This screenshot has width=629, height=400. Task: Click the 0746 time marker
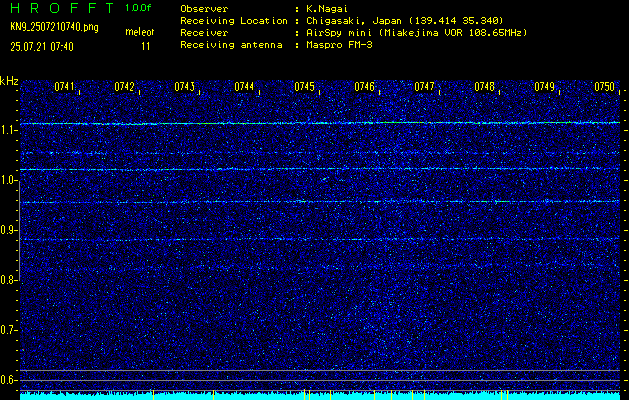click(364, 86)
